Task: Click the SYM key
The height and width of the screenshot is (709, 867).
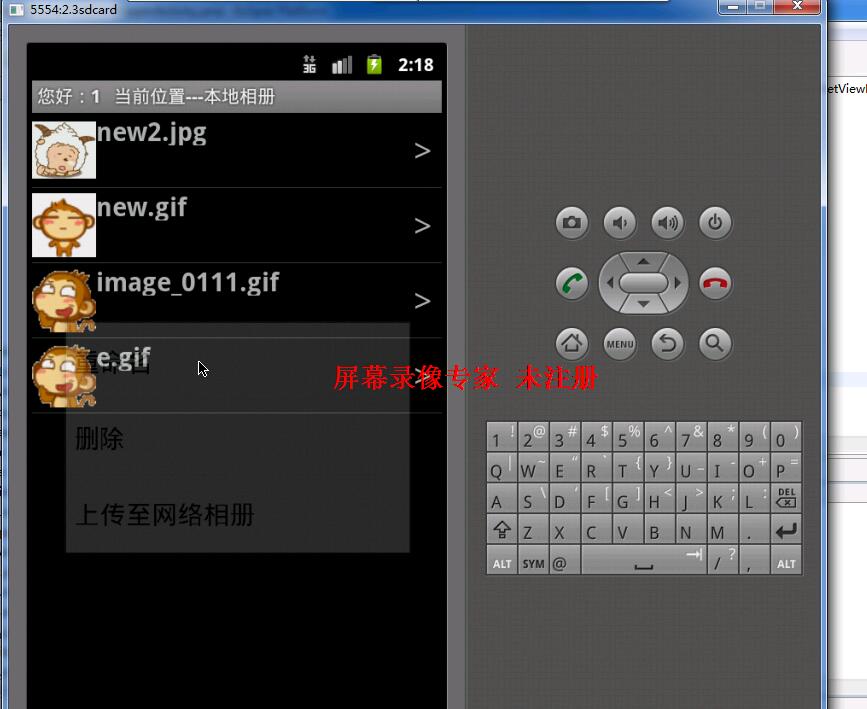Action: [x=534, y=560]
